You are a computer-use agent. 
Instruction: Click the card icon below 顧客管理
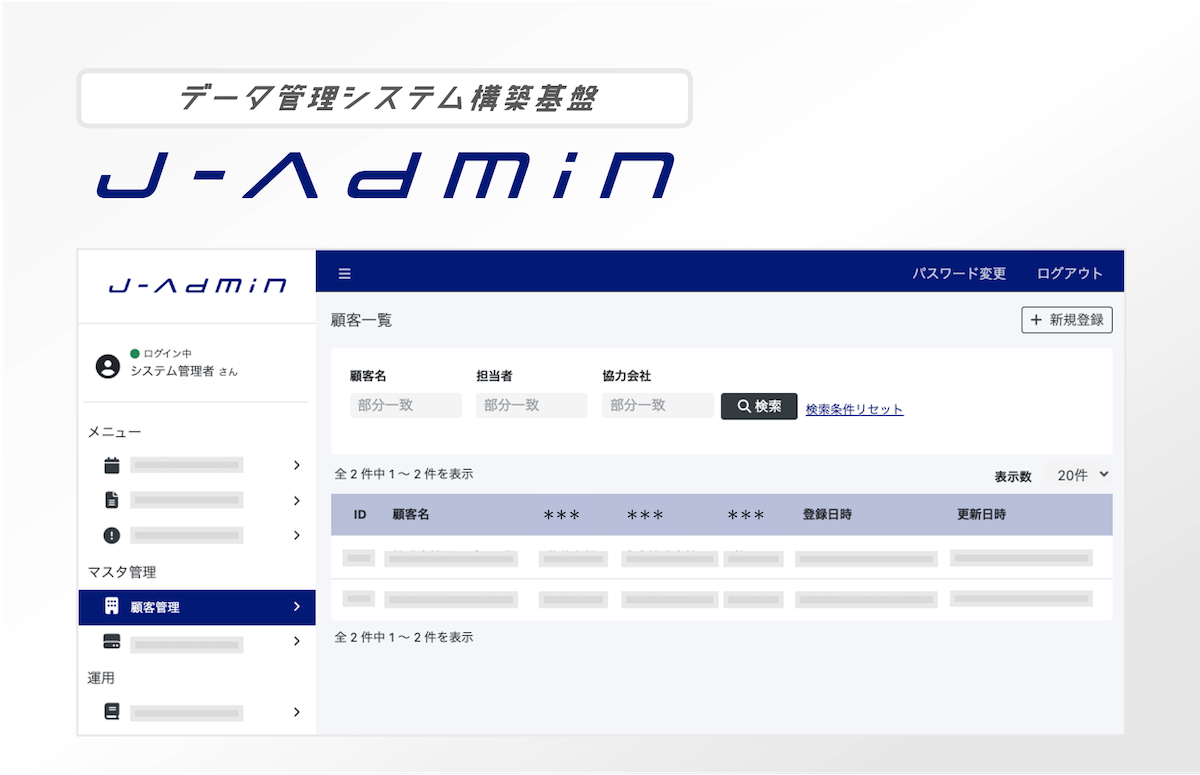click(x=111, y=641)
